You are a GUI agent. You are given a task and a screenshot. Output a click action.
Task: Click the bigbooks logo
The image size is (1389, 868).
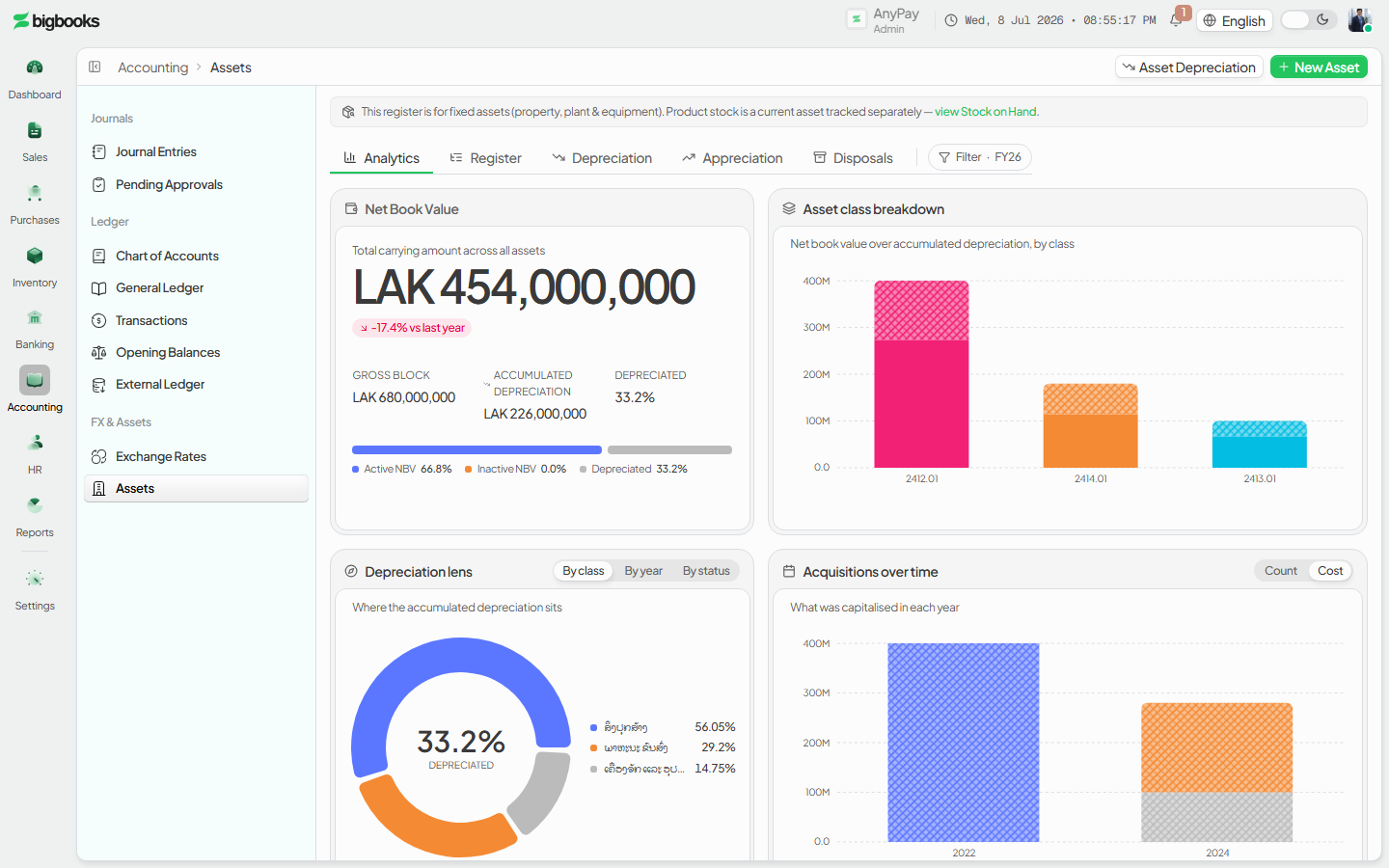click(56, 21)
